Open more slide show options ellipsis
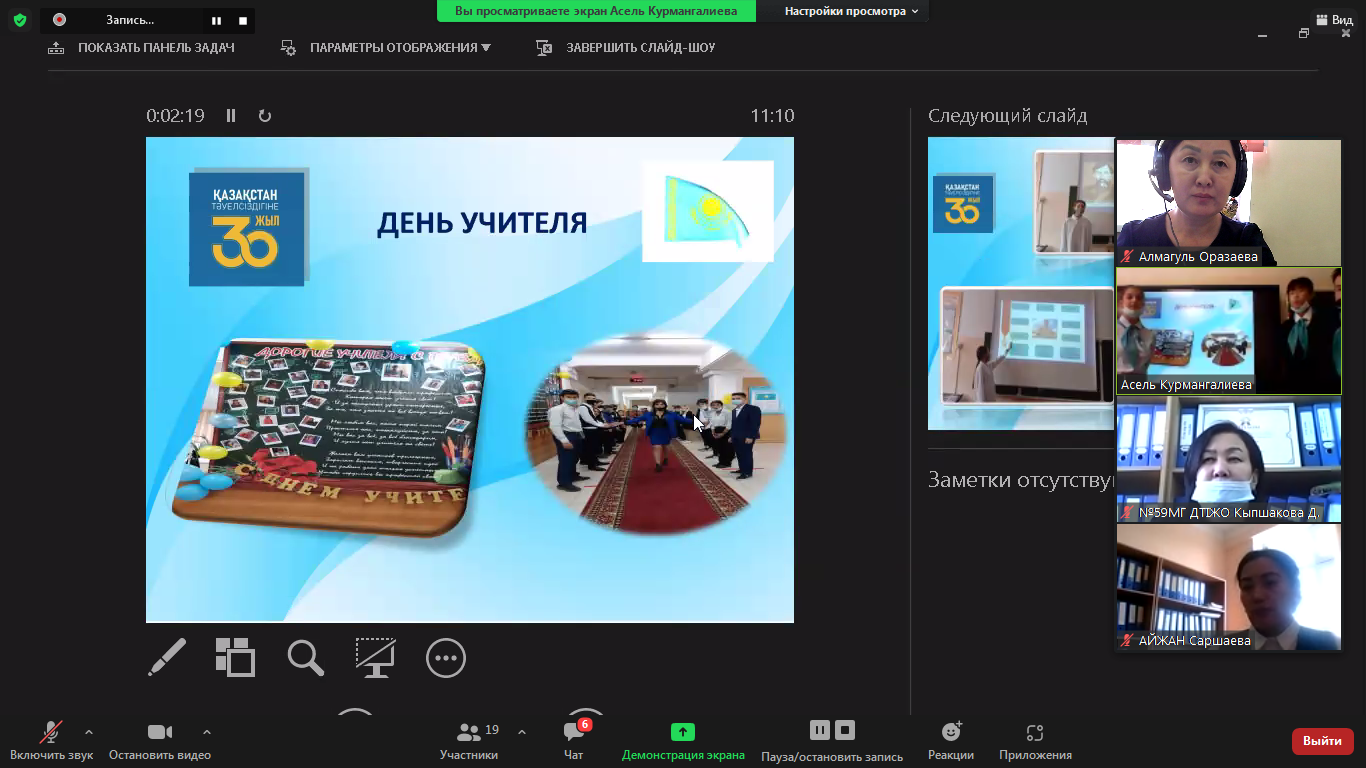 pos(446,658)
